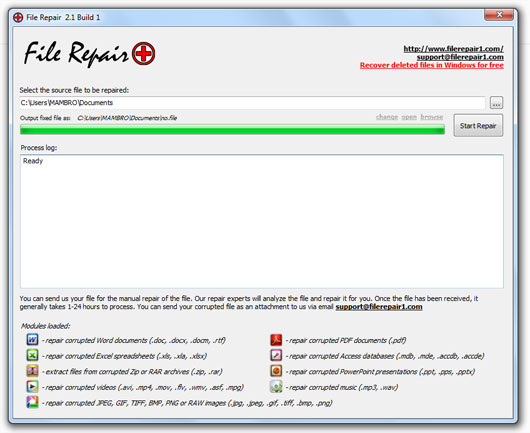
Task: Close the File Repair window
Action: 499,15
